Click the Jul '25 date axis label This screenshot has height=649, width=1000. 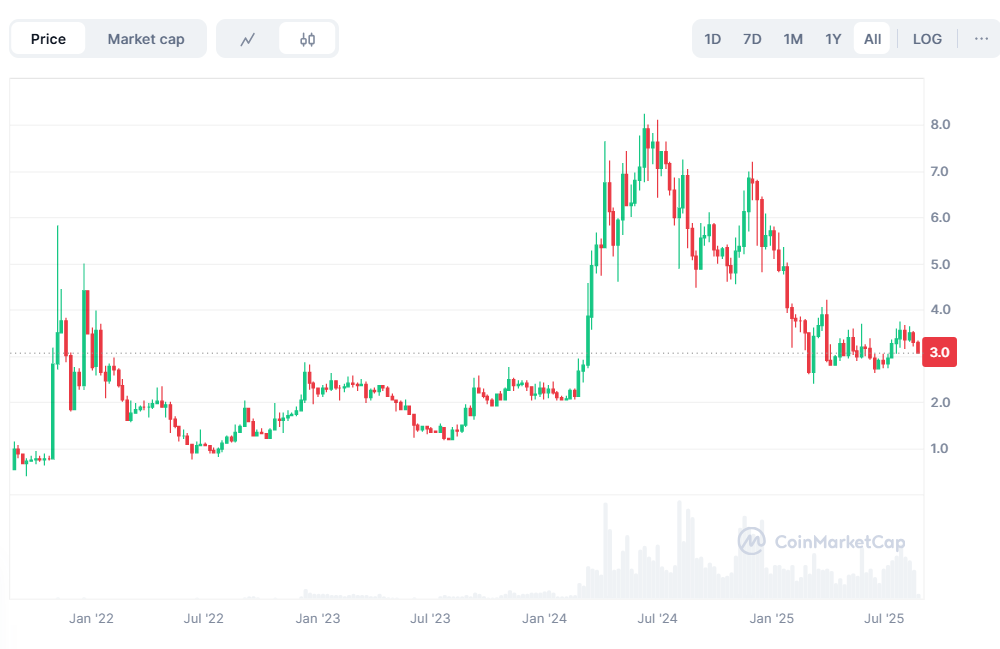[x=885, y=619]
